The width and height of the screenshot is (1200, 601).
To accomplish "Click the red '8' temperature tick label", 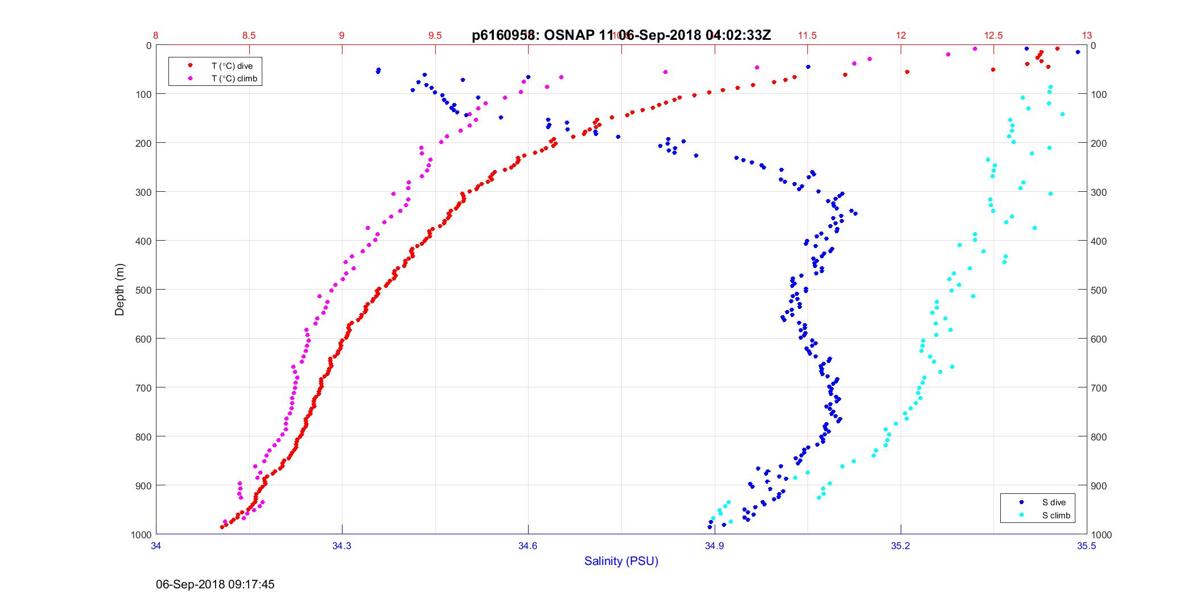I will [156, 35].
